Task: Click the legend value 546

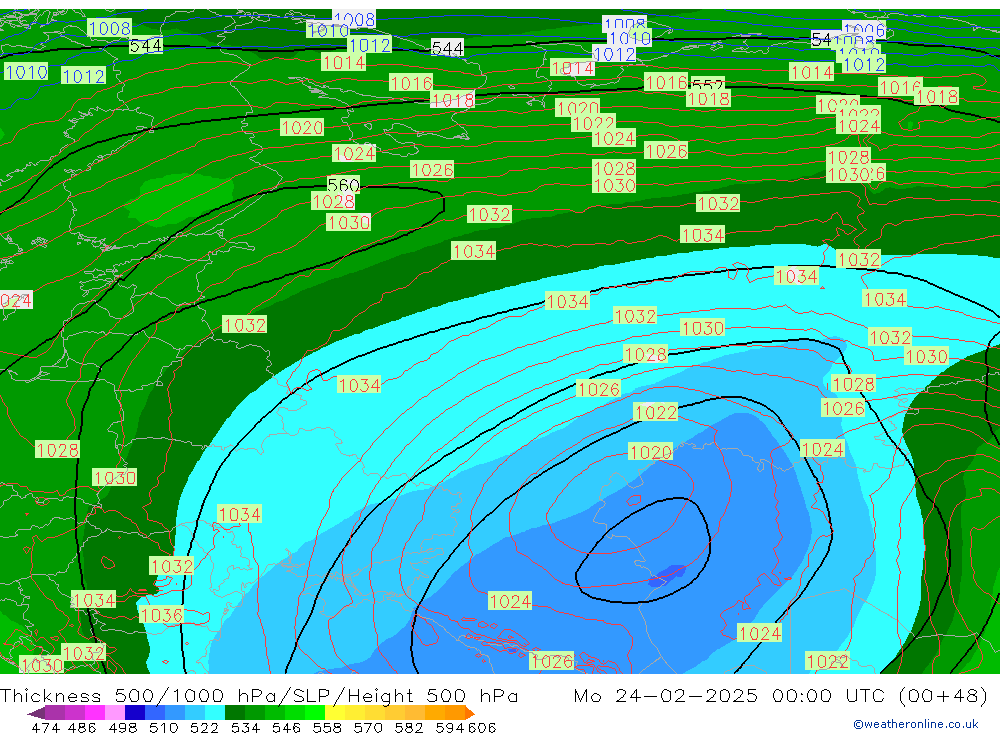Action: (x=286, y=727)
